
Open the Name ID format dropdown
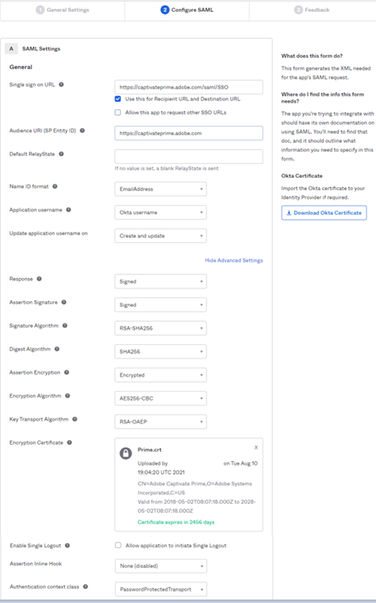[160, 189]
